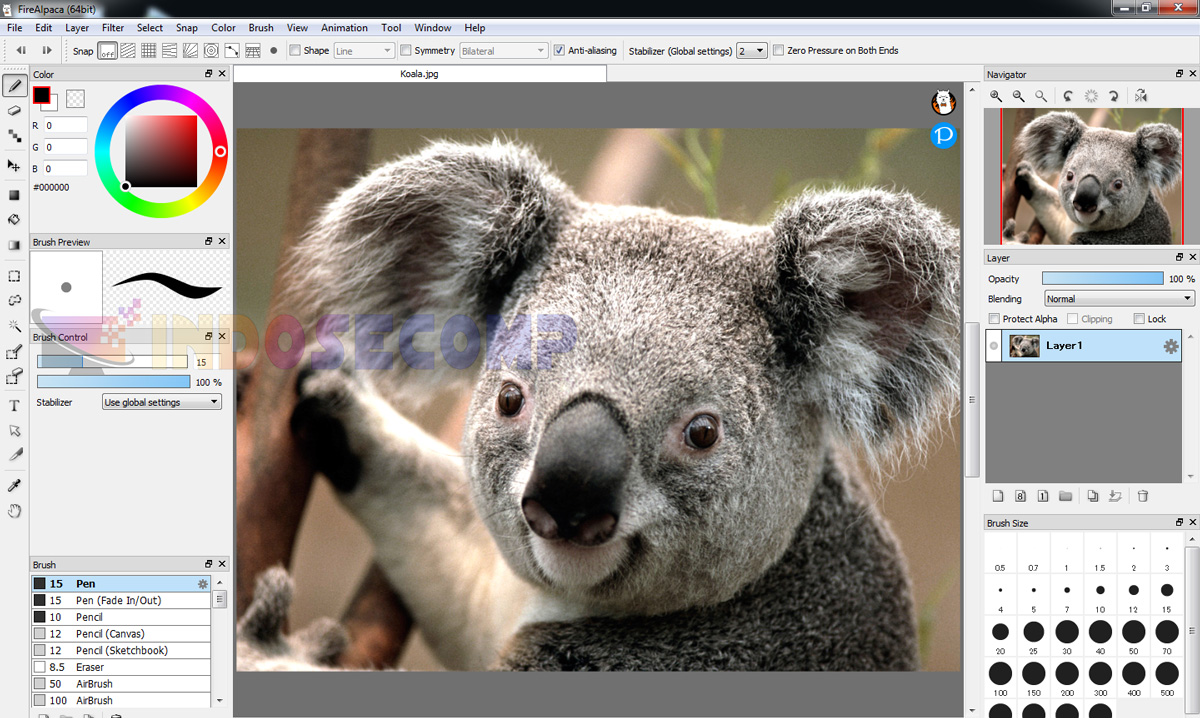Click the foreground black color swatch
This screenshot has height=718, width=1200.
(41, 95)
